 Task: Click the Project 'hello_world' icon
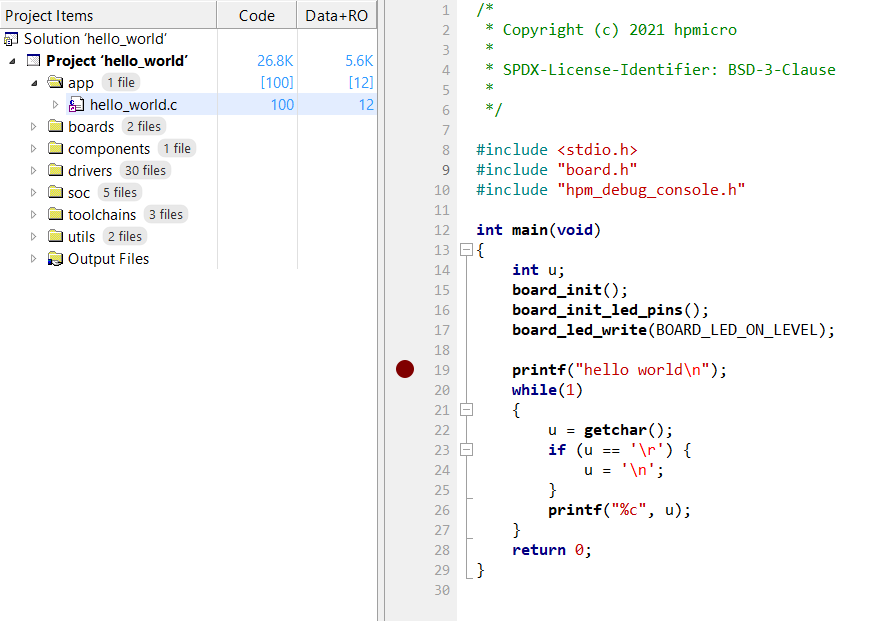34,61
